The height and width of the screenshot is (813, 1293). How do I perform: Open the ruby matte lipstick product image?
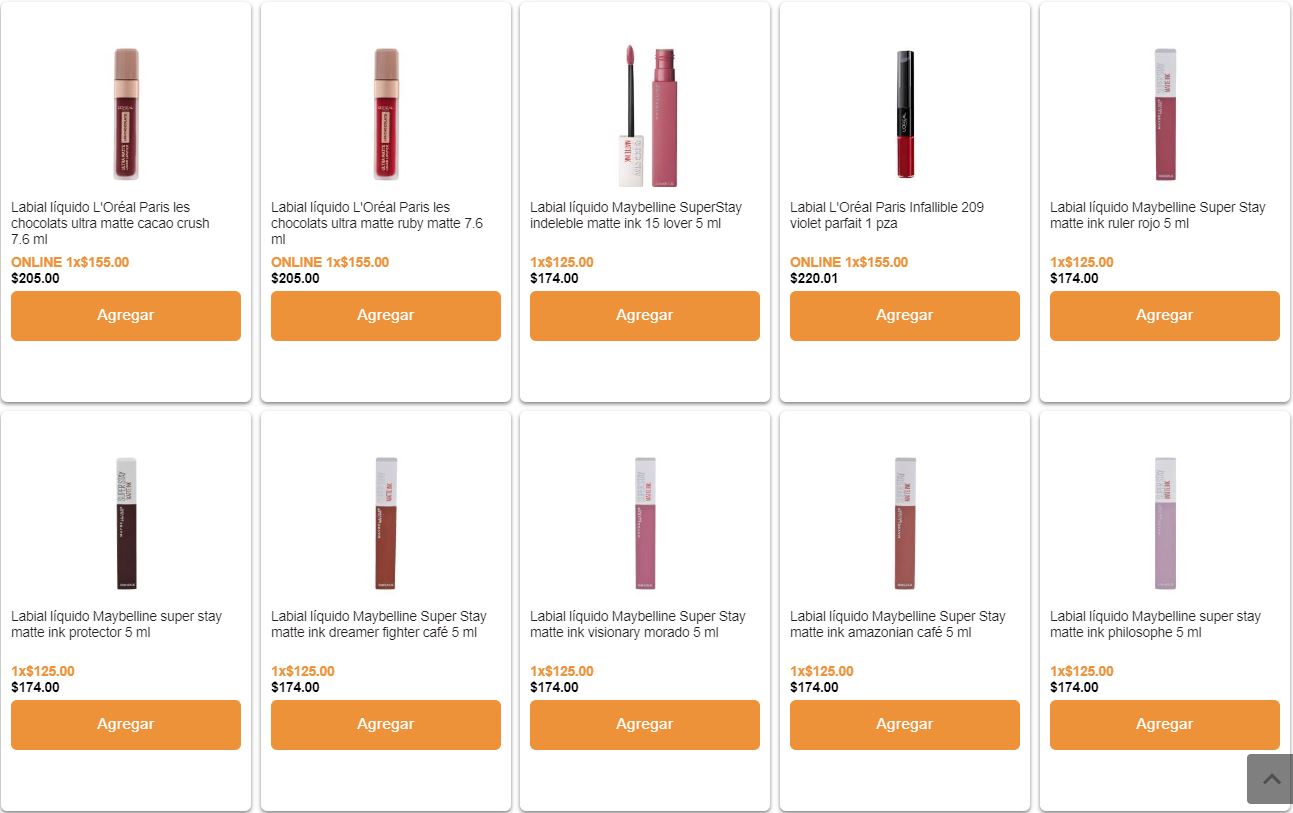[x=386, y=114]
